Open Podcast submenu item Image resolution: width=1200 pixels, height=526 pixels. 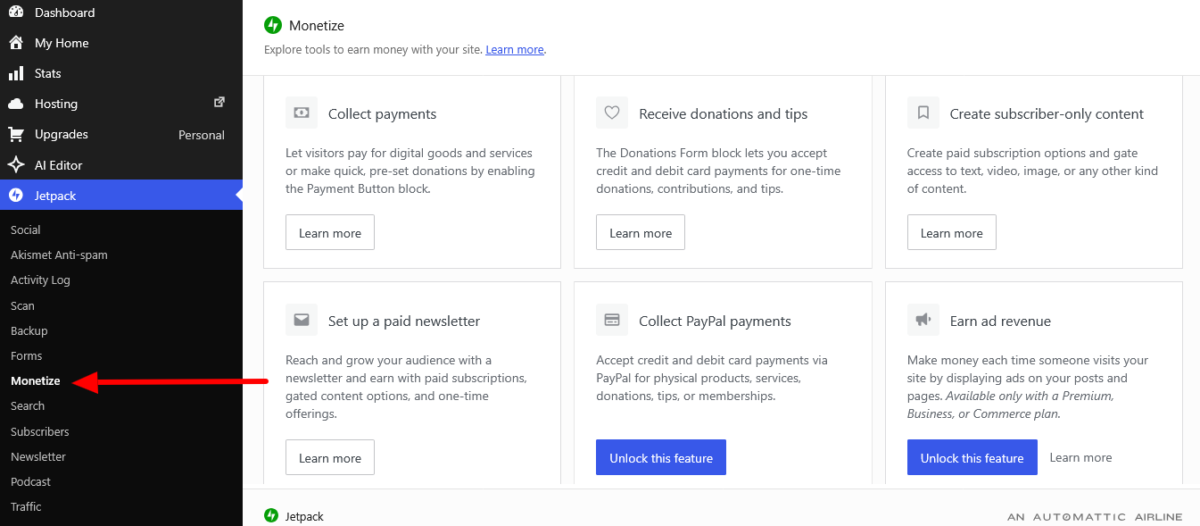(31, 482)
